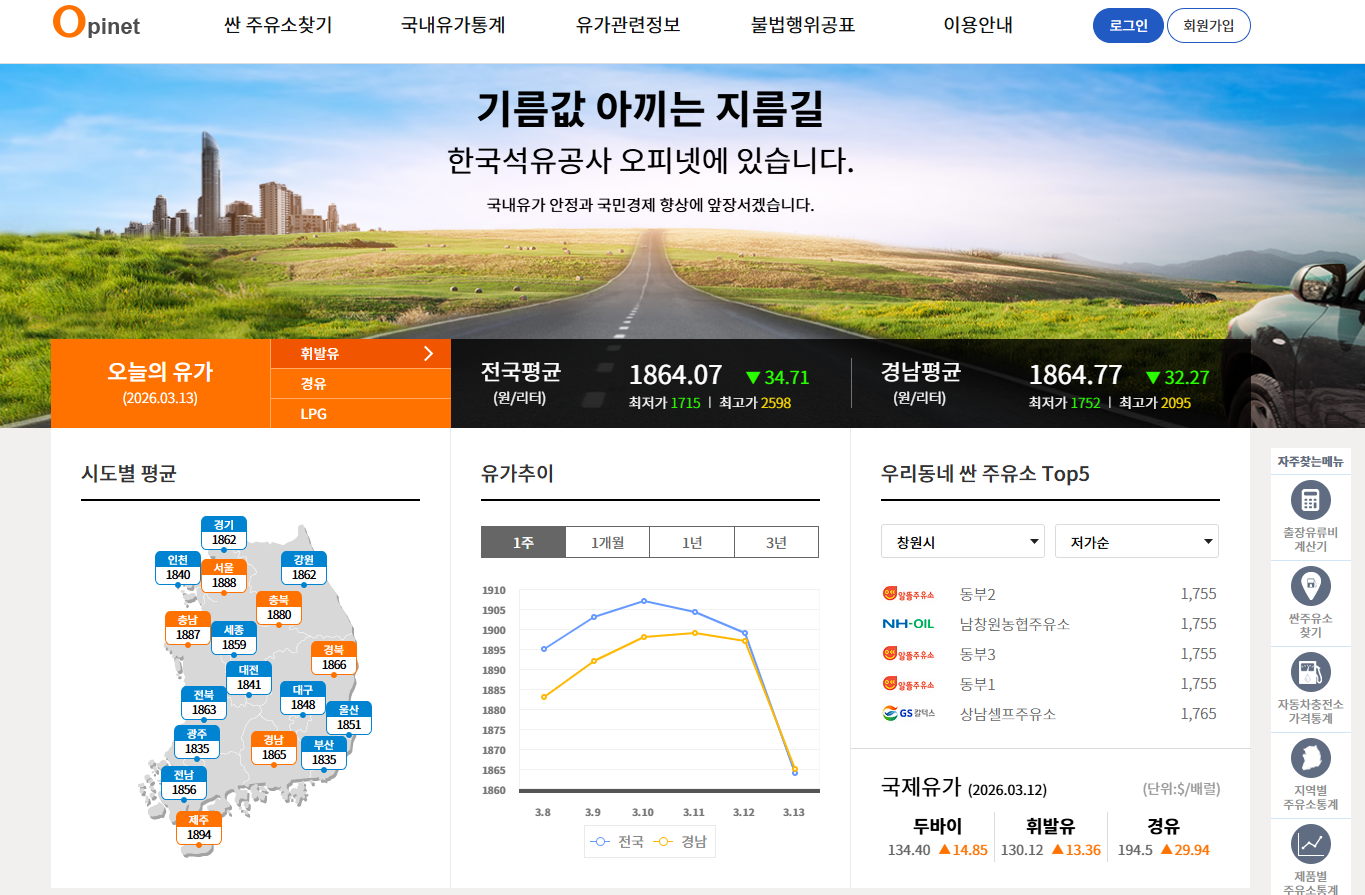The image size is (1365, 895).
Task: Open the 창원시 region dropdown
Action: tap(962, 541)
